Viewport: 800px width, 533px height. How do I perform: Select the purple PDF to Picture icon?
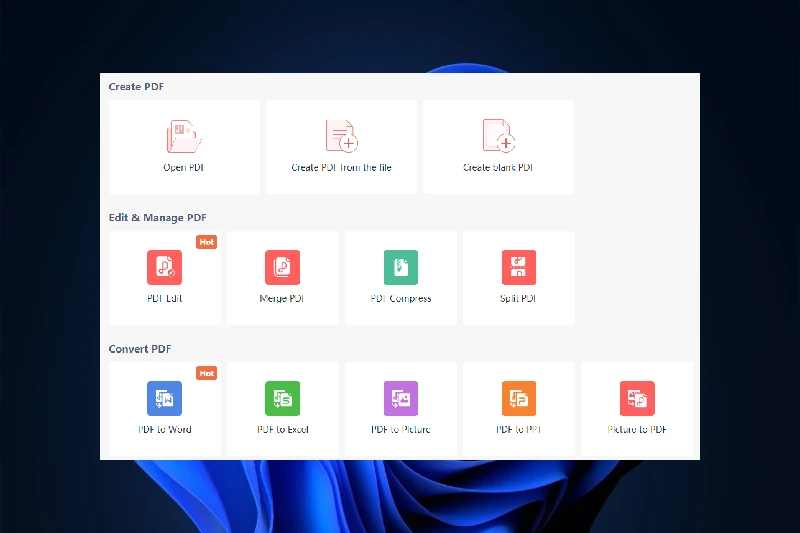click(401, 398)
